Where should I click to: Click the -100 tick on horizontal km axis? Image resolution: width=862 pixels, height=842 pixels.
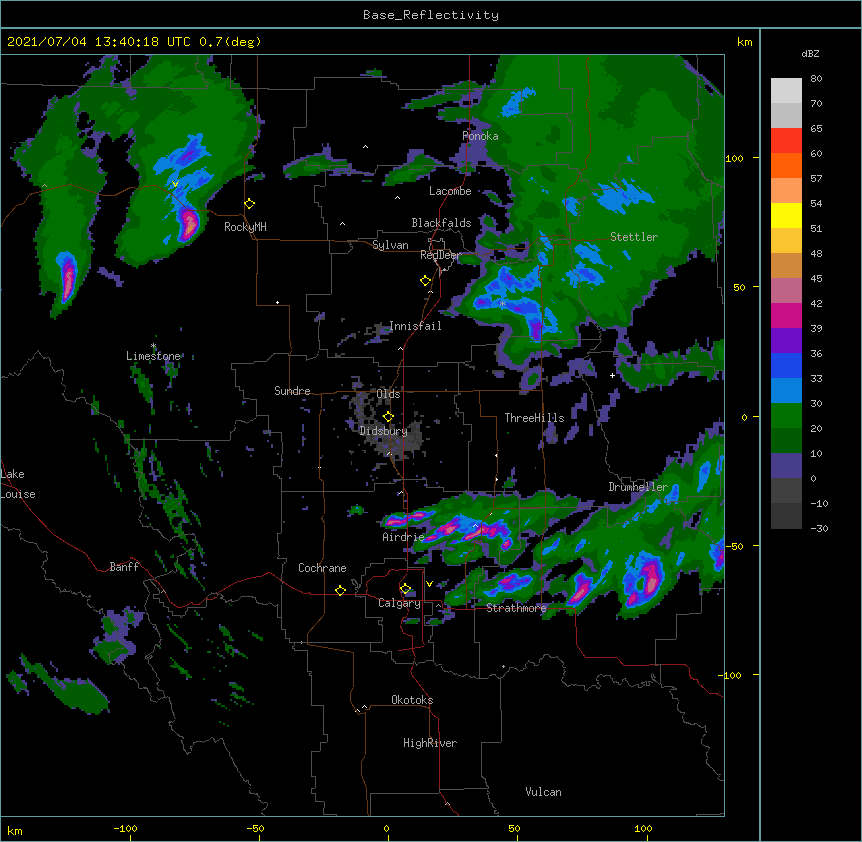tap(125, 828)
